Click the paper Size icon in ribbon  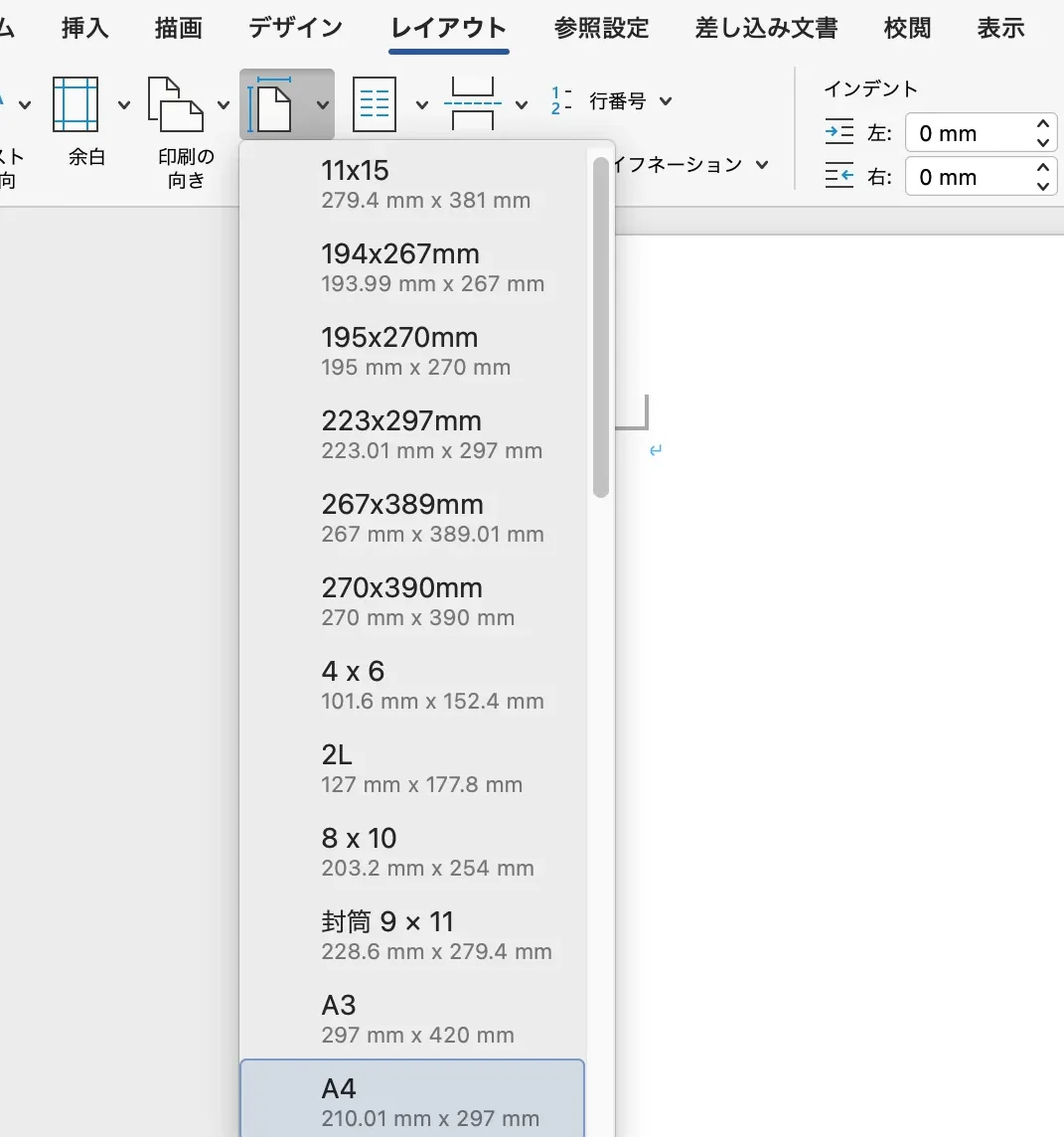273,104
